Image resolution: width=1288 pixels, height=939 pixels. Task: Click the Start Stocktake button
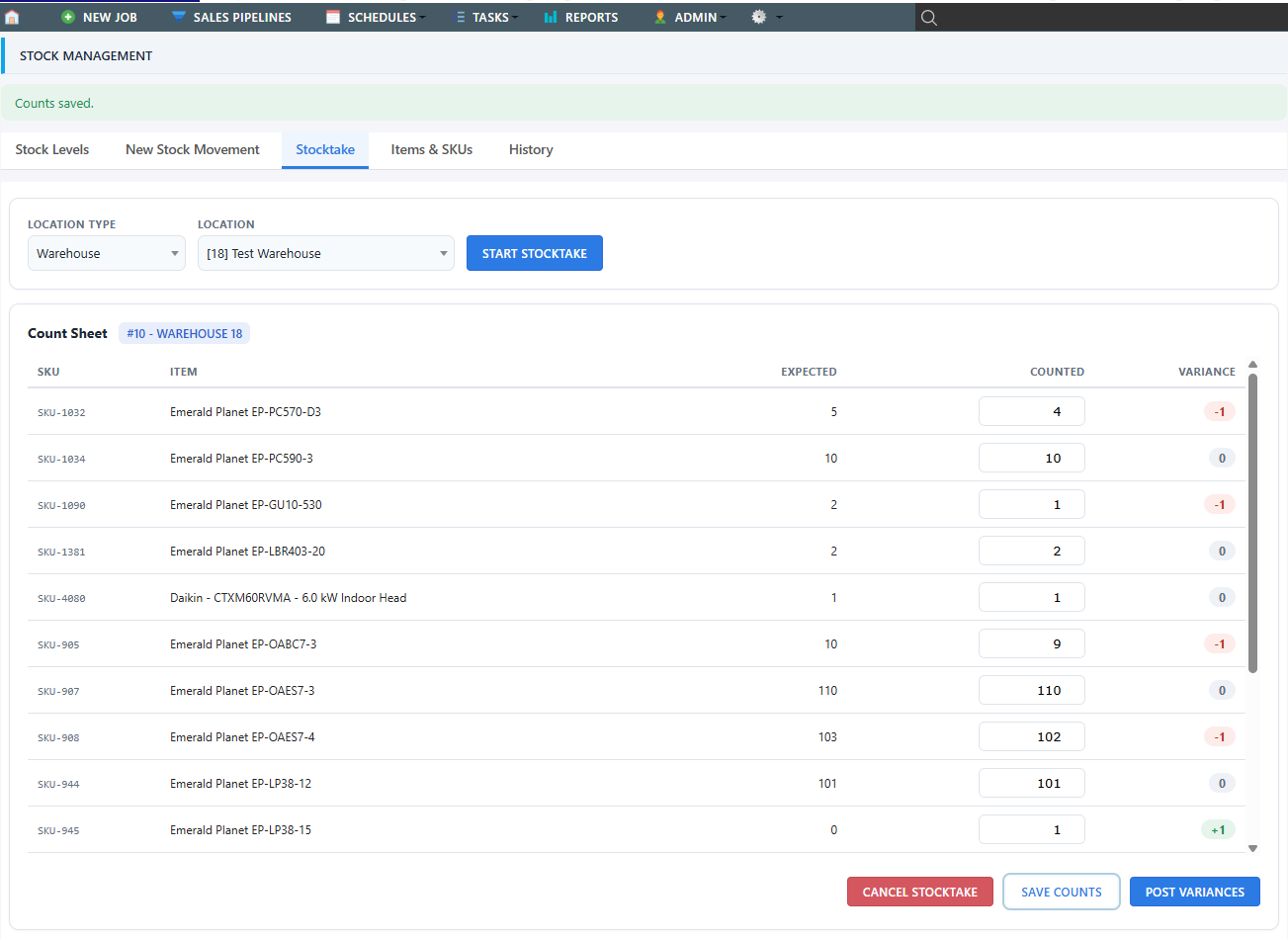point(535,253)
